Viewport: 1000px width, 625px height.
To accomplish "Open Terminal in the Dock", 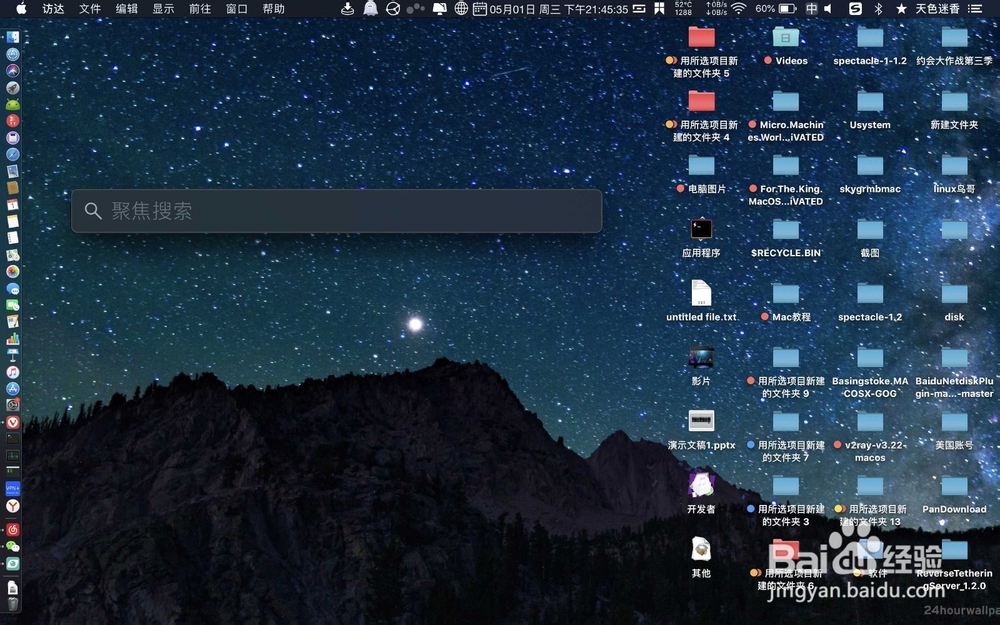I will pyautogui.click(x=13, y=439).
